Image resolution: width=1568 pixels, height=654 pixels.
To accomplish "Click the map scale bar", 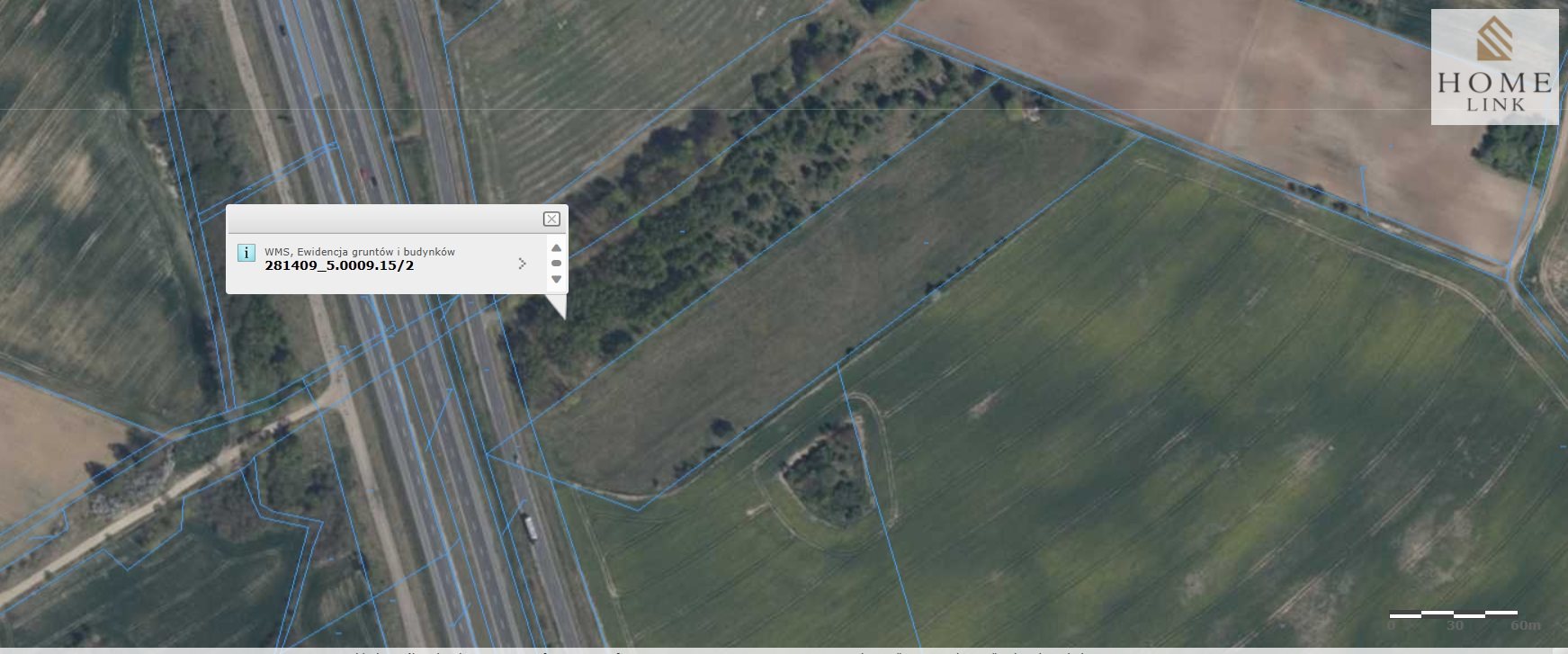I will click(1453, 614).
